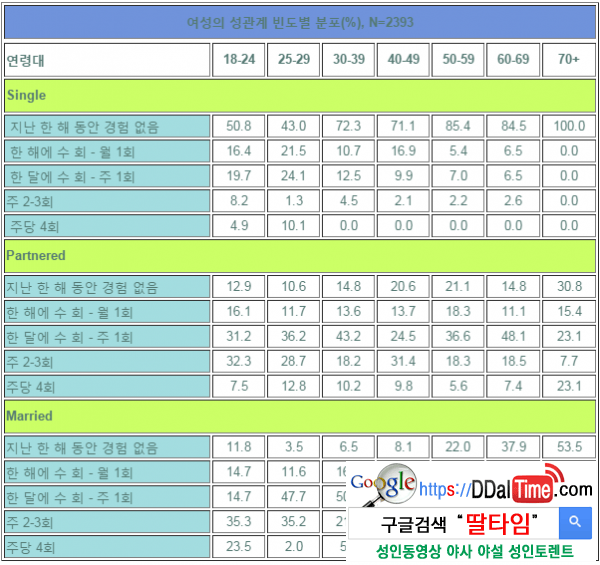Click the 'Single' section heading

coord(300,96)
